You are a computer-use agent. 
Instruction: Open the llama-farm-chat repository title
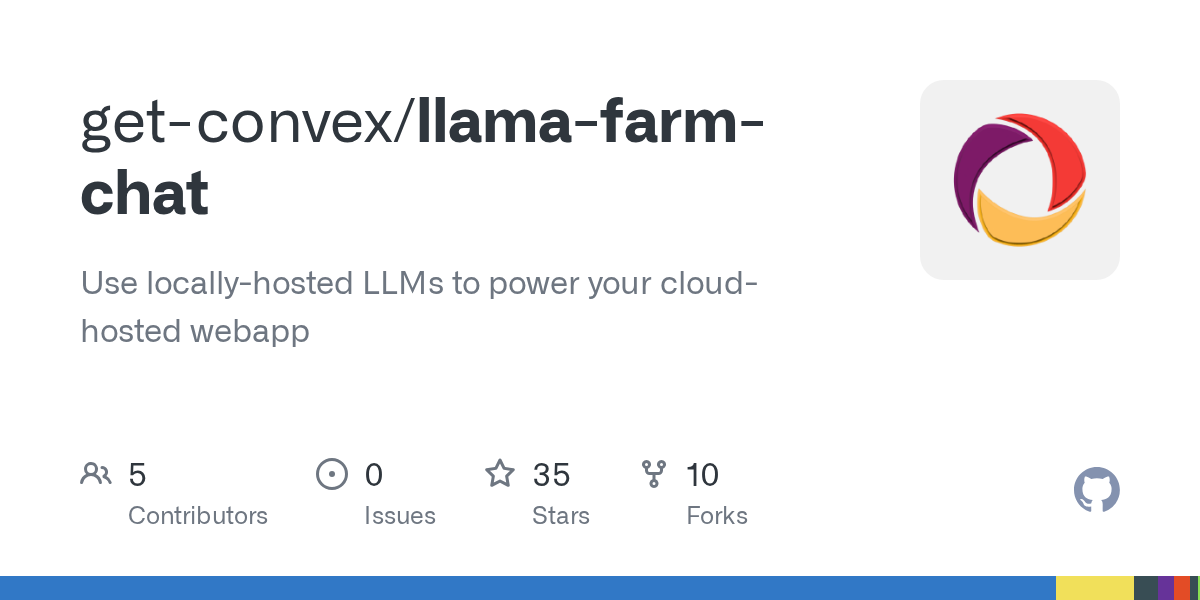(x=590, y=121)
